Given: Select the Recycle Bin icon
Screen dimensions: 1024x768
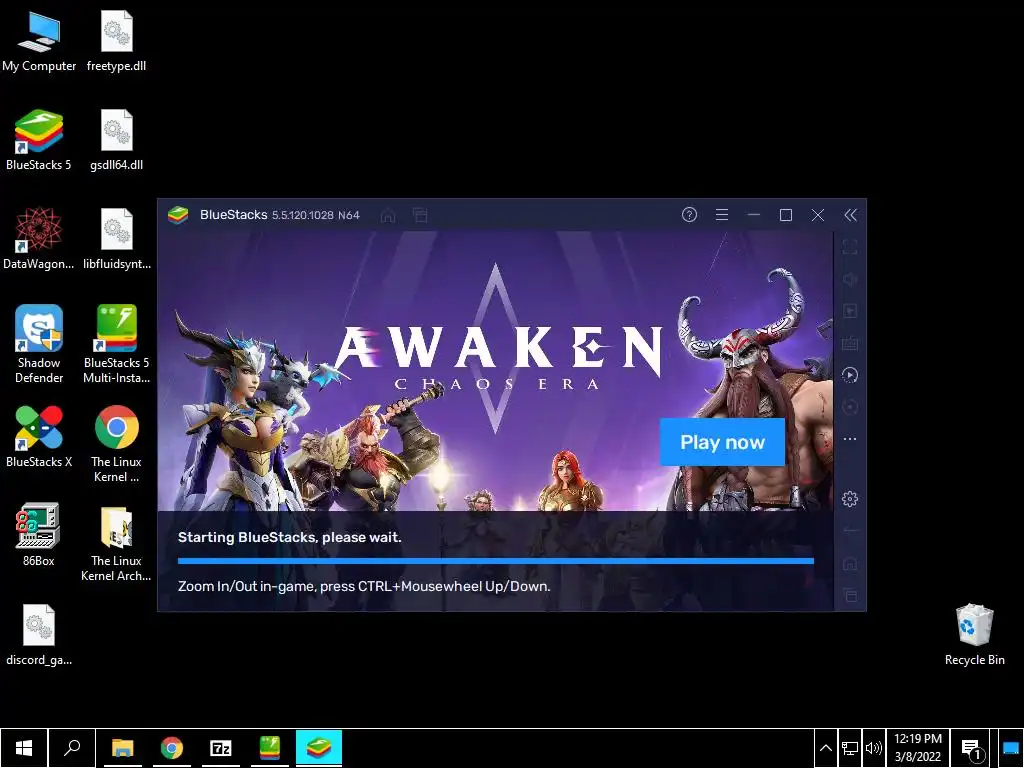Looking at the screenshot, I should pyautogui.click(x=974, y=635).
